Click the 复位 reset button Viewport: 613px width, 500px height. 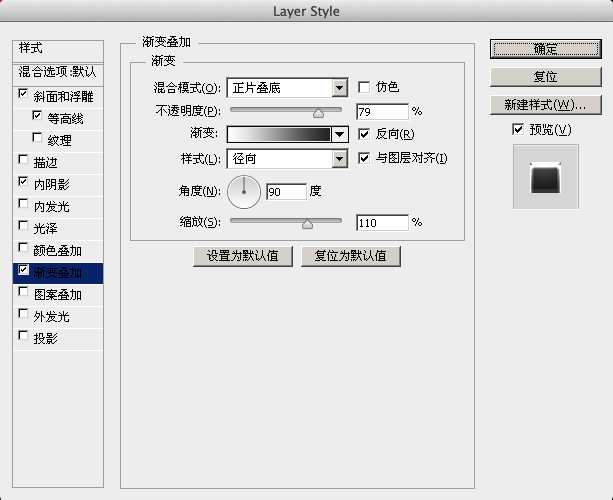click(546, 77)
